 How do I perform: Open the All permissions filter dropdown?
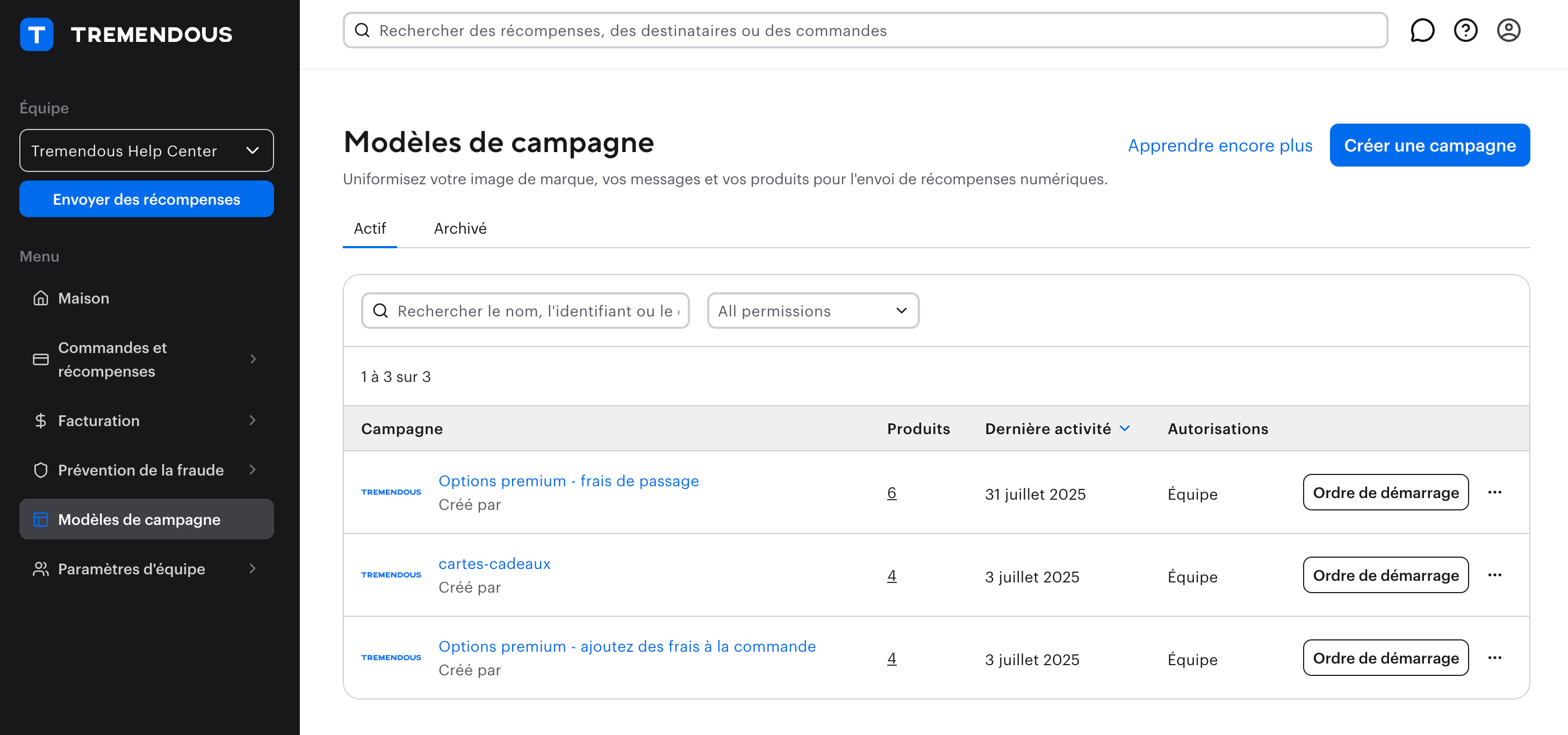(x=812, y=311)
